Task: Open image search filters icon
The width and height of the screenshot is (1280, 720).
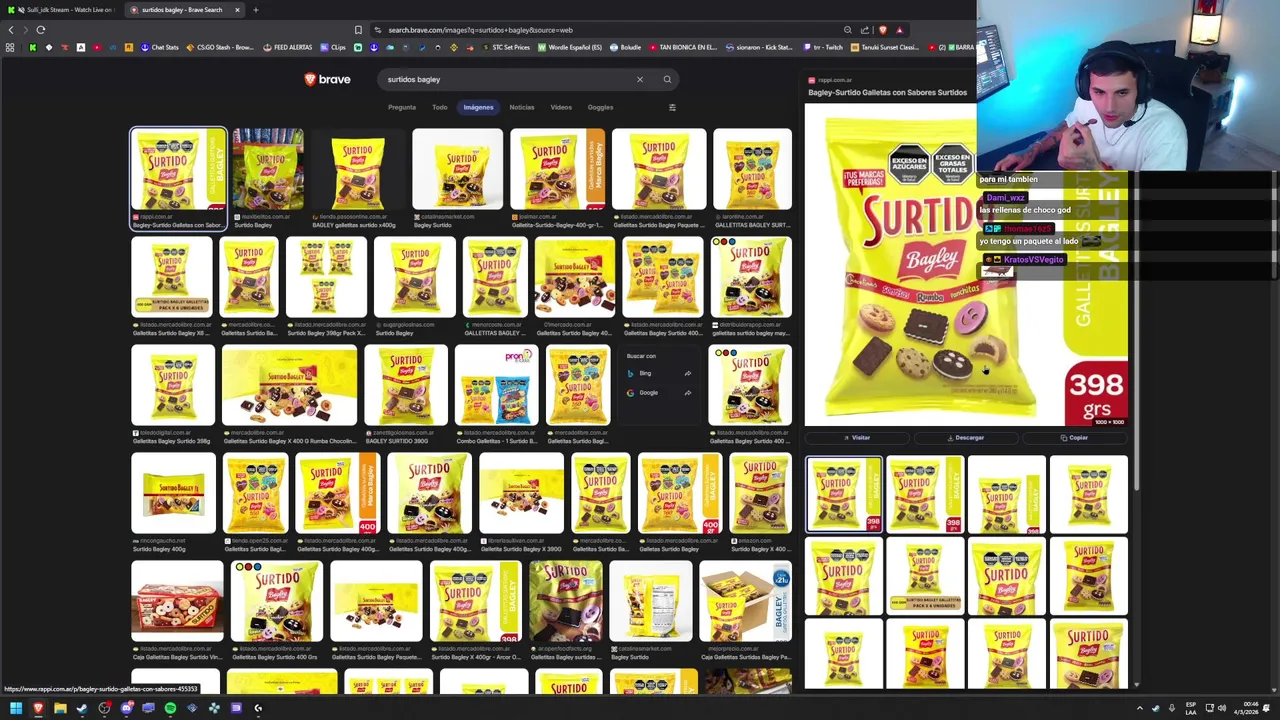Action: (x=672, y=107)
